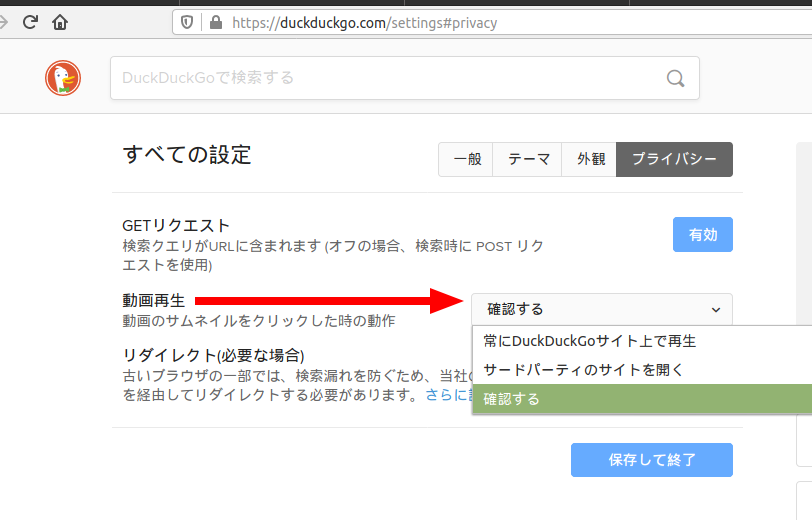Choose サードパーティのサイトを開く option
The image size is (812, 520).
[642, 370]
